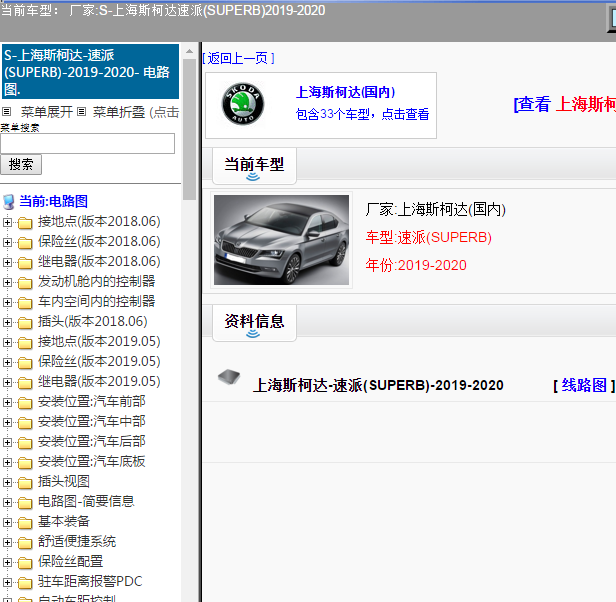This screenshot has height=602, width=616.
Task: Open the 上海斯柯达(国内) link
Action: point(345,92)
